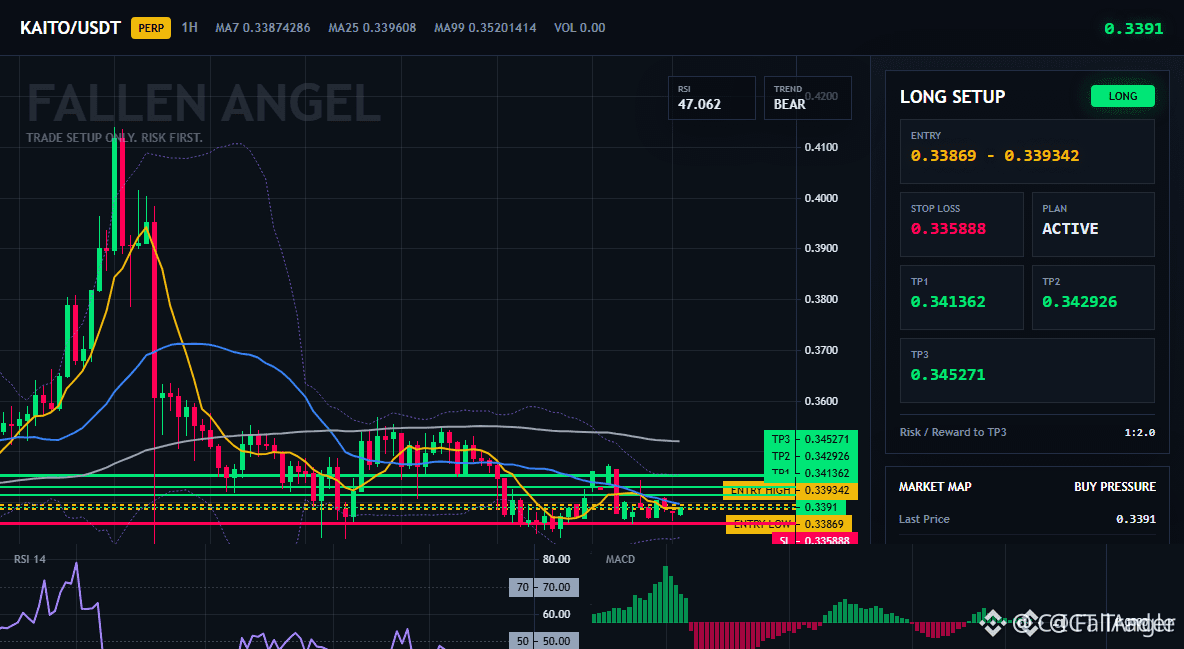This screenshot has width=1184, height=649.
Task: Click the 0.3700 price axis label
Action: point(821,351)
